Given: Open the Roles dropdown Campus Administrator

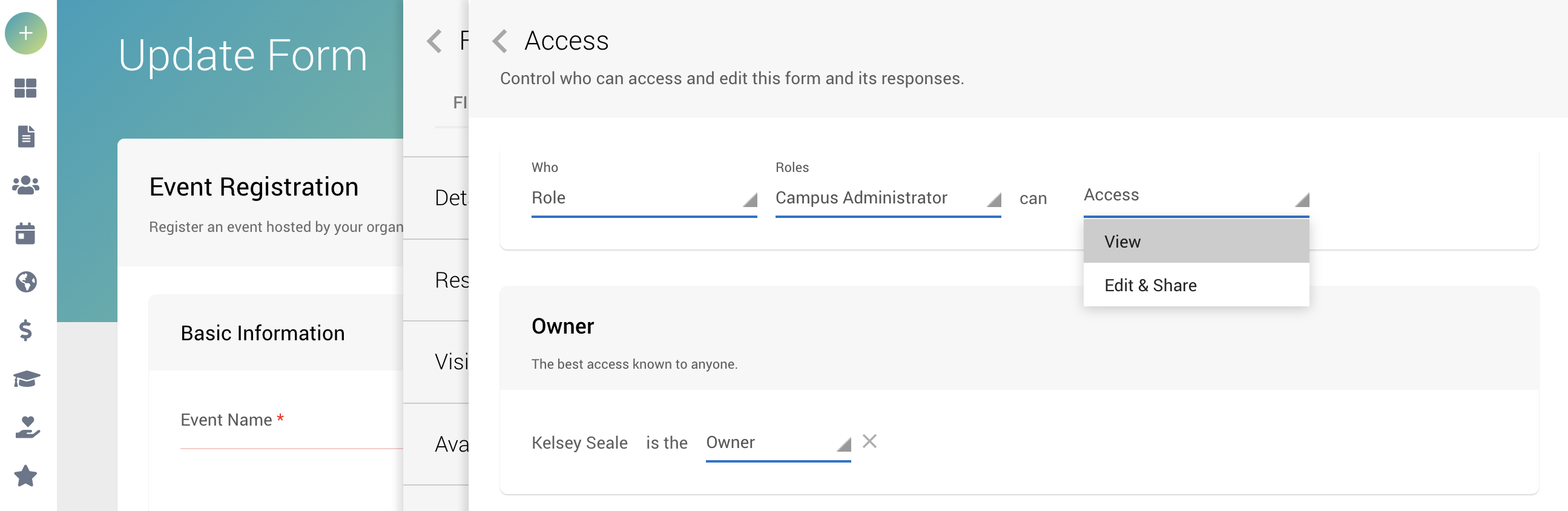Looking at the screenshot, I should point(888,199).
